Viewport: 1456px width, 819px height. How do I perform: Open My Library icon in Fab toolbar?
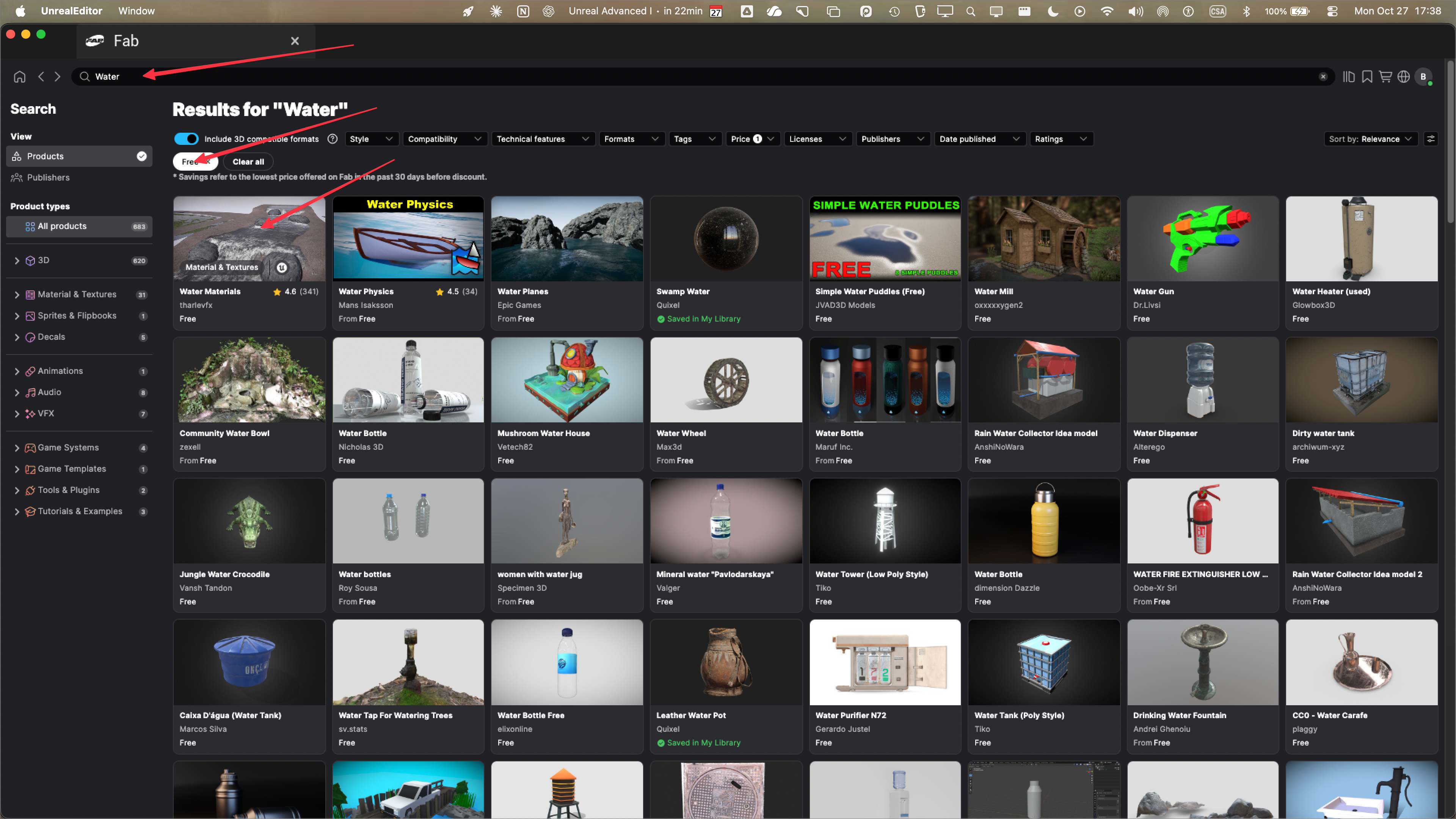point(1349,76)
